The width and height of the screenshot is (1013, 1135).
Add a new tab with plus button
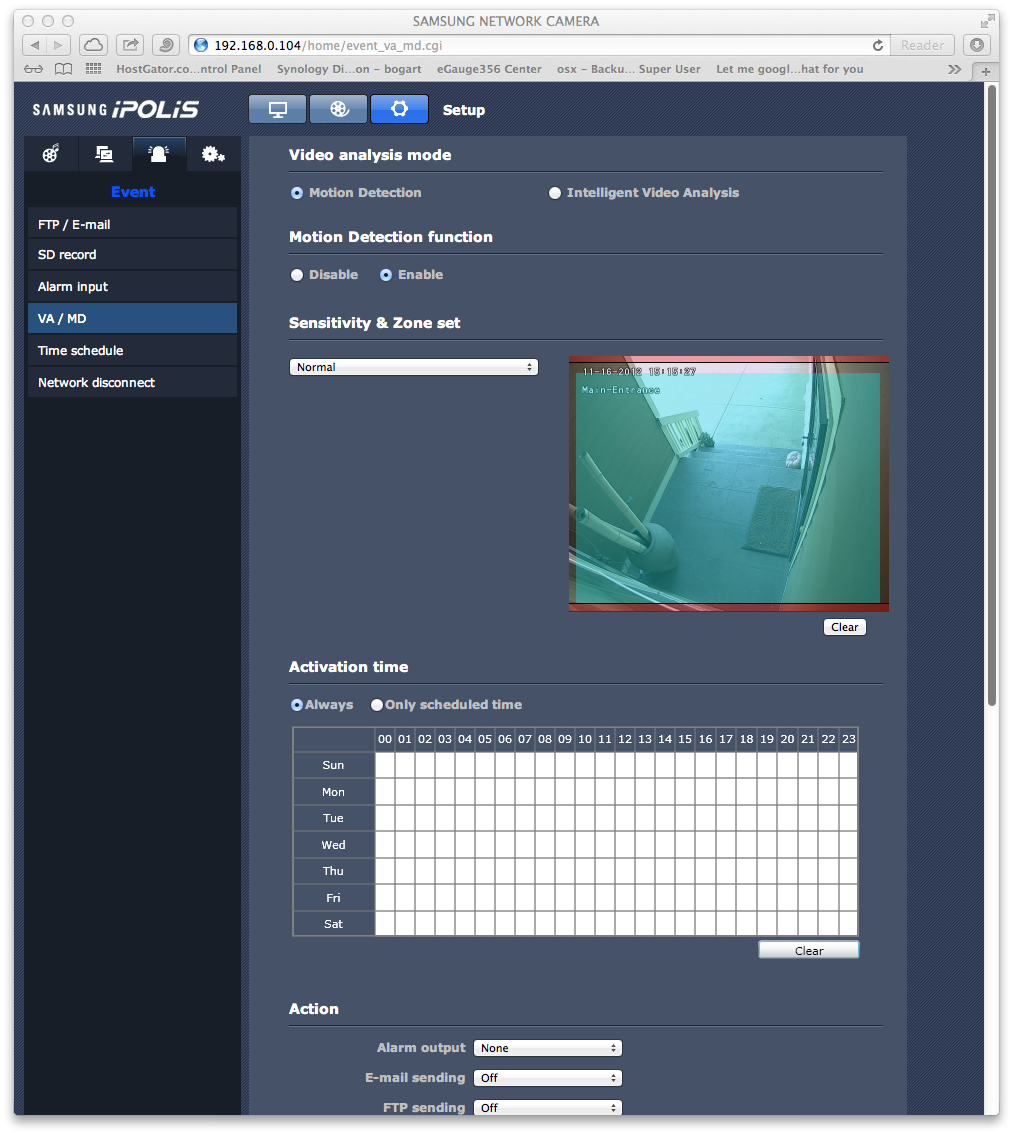pyautogui.click(x=985, y=71)
